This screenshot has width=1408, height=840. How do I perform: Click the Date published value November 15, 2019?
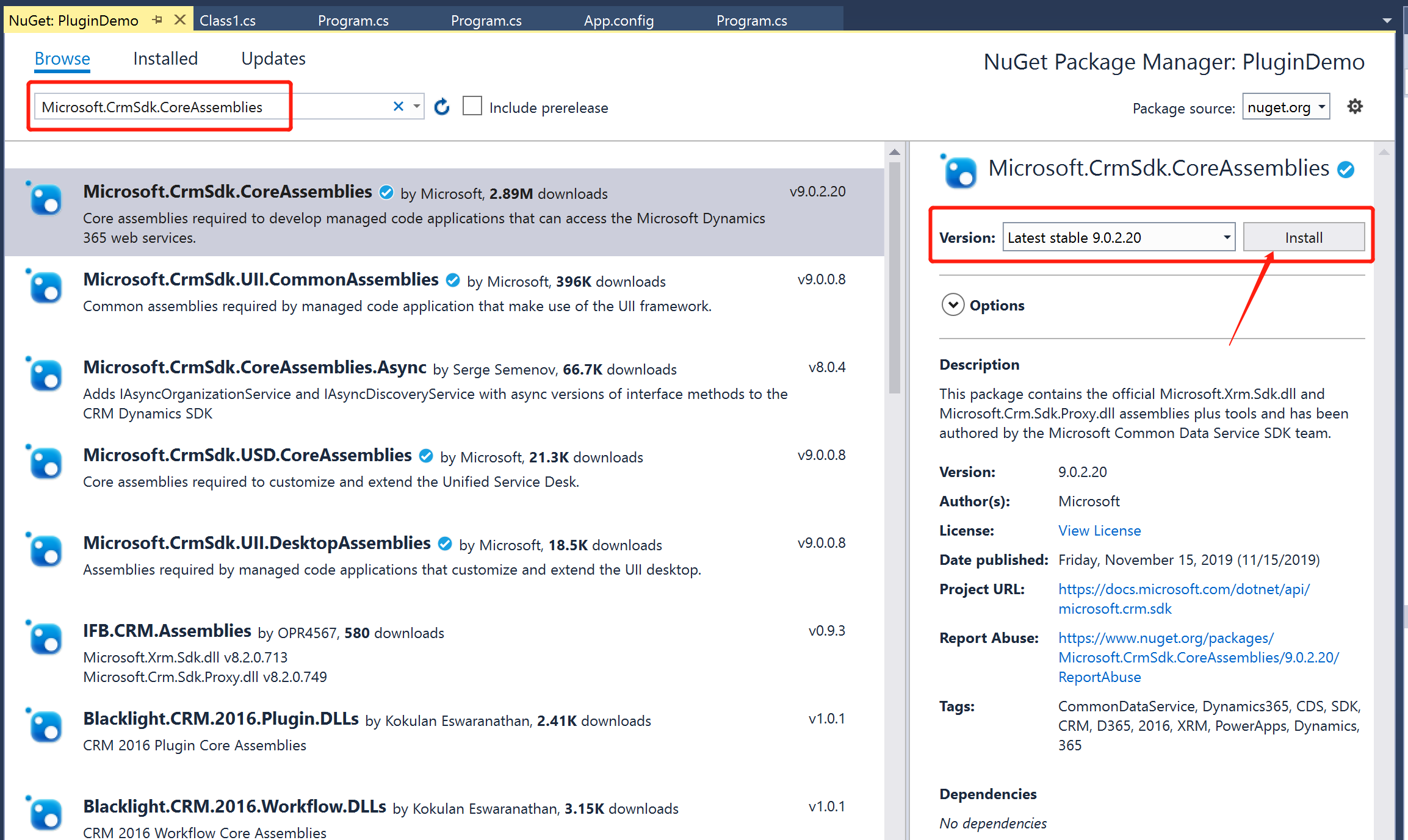point(1189,560)
